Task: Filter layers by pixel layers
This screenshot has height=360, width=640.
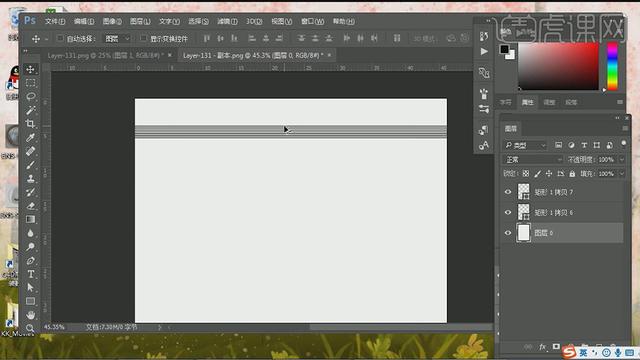Action: tap(558, 145)
